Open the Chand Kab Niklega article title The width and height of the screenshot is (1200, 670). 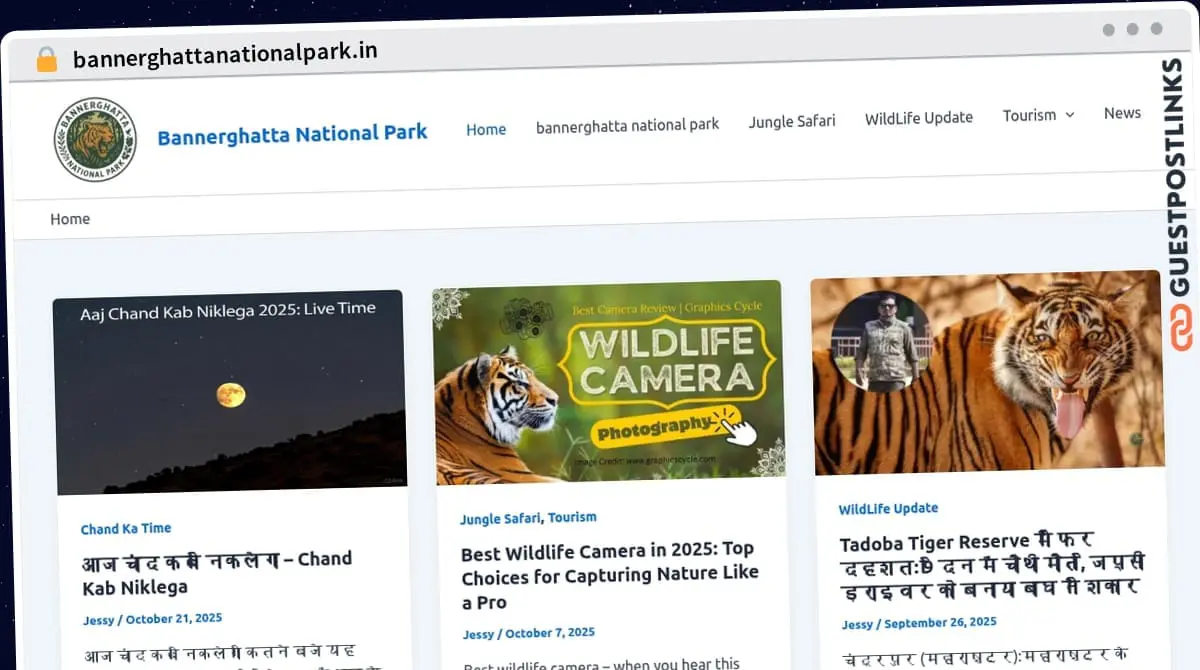coord(217,573)
